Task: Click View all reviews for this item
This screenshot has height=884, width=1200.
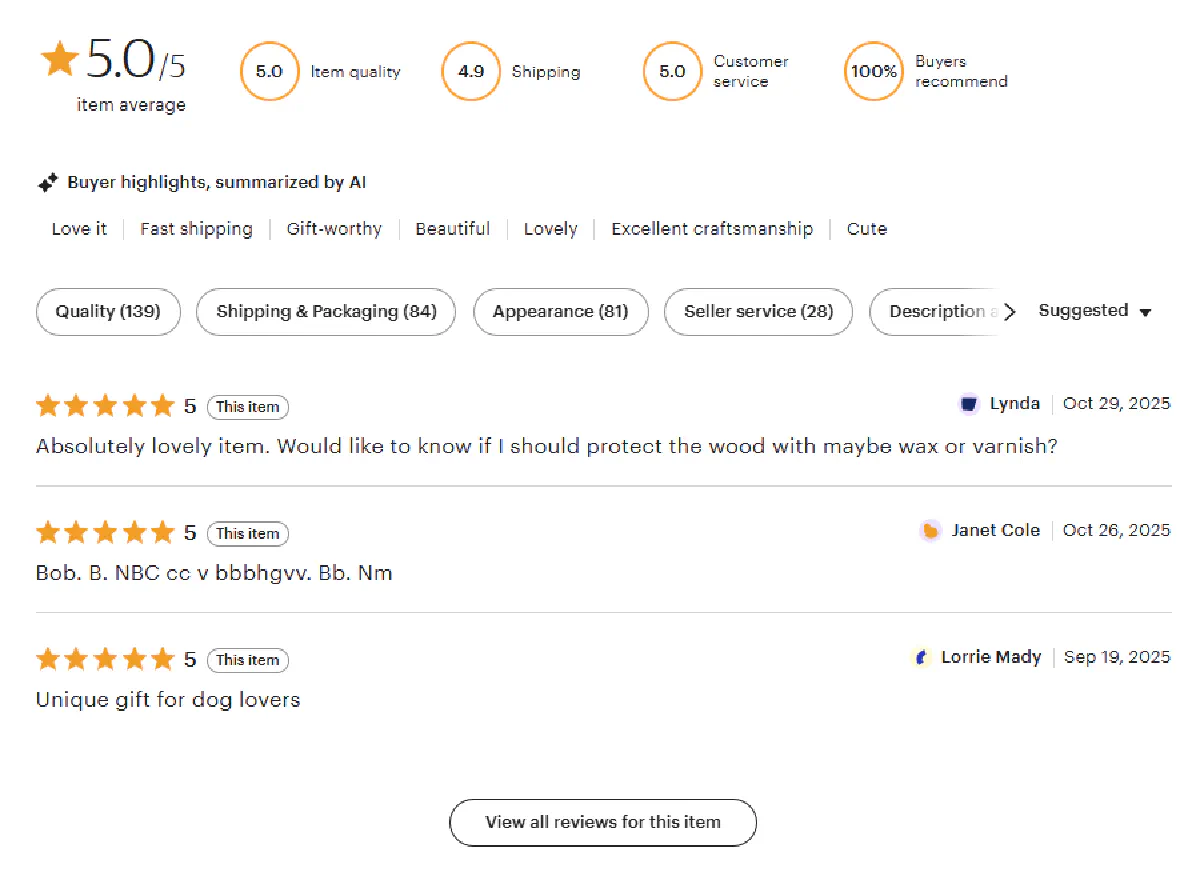Action: pyautogui.click(x=602, y=822)
